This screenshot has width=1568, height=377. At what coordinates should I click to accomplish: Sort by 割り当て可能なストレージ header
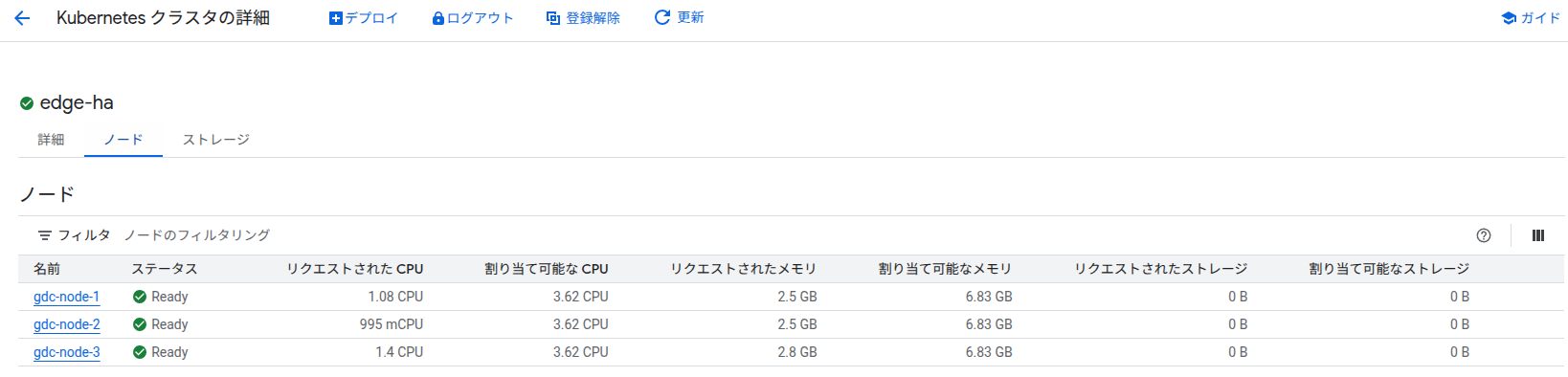coord(1388,269)
